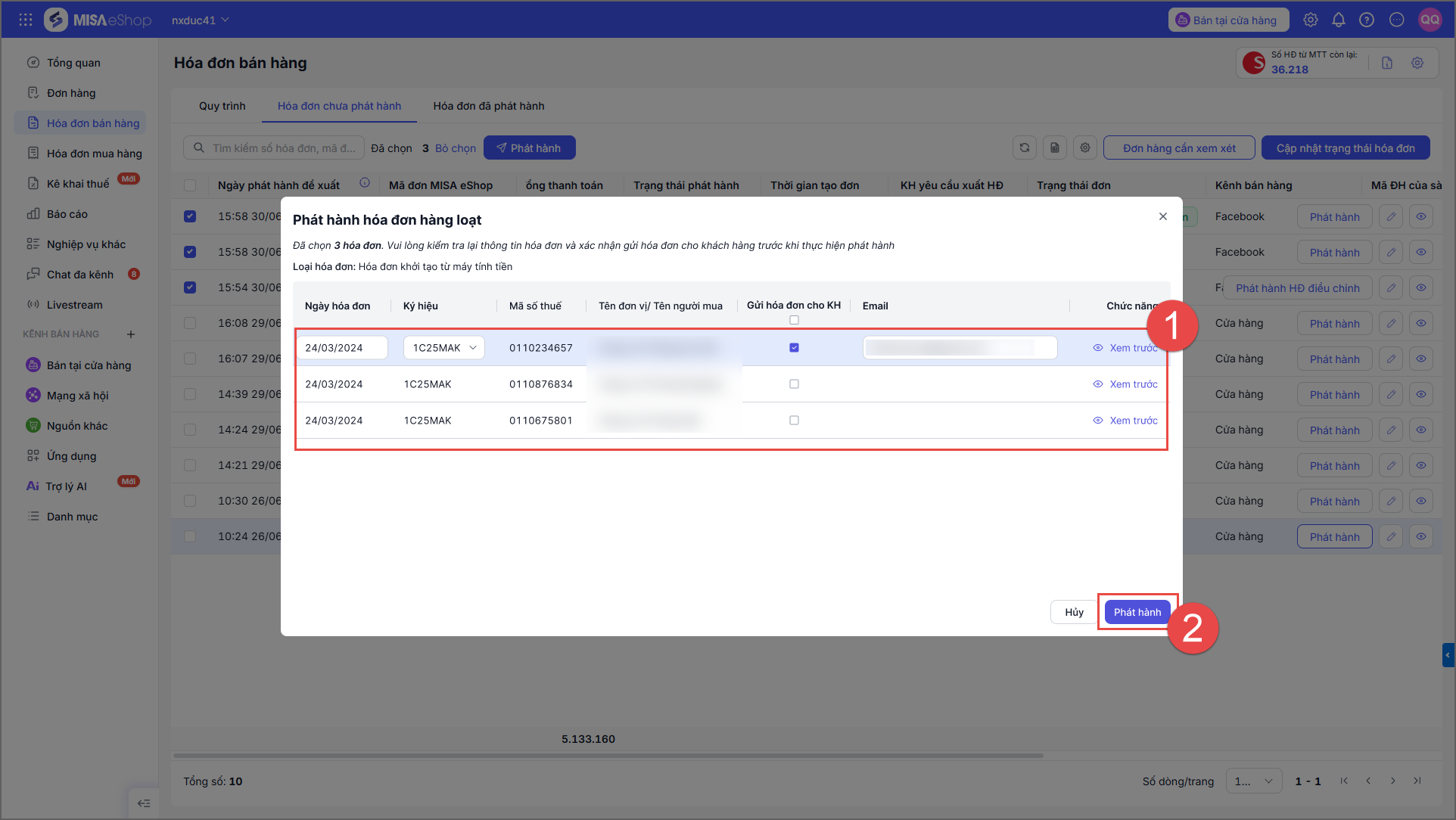Click the invoice search box
This screenshot has width=1456, height=820.
pos(274,148)
